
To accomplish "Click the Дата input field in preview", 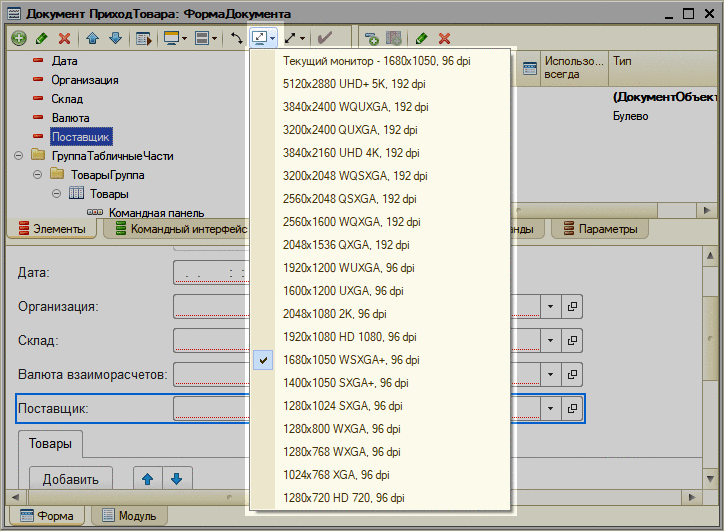I will (x=211, y=272).
